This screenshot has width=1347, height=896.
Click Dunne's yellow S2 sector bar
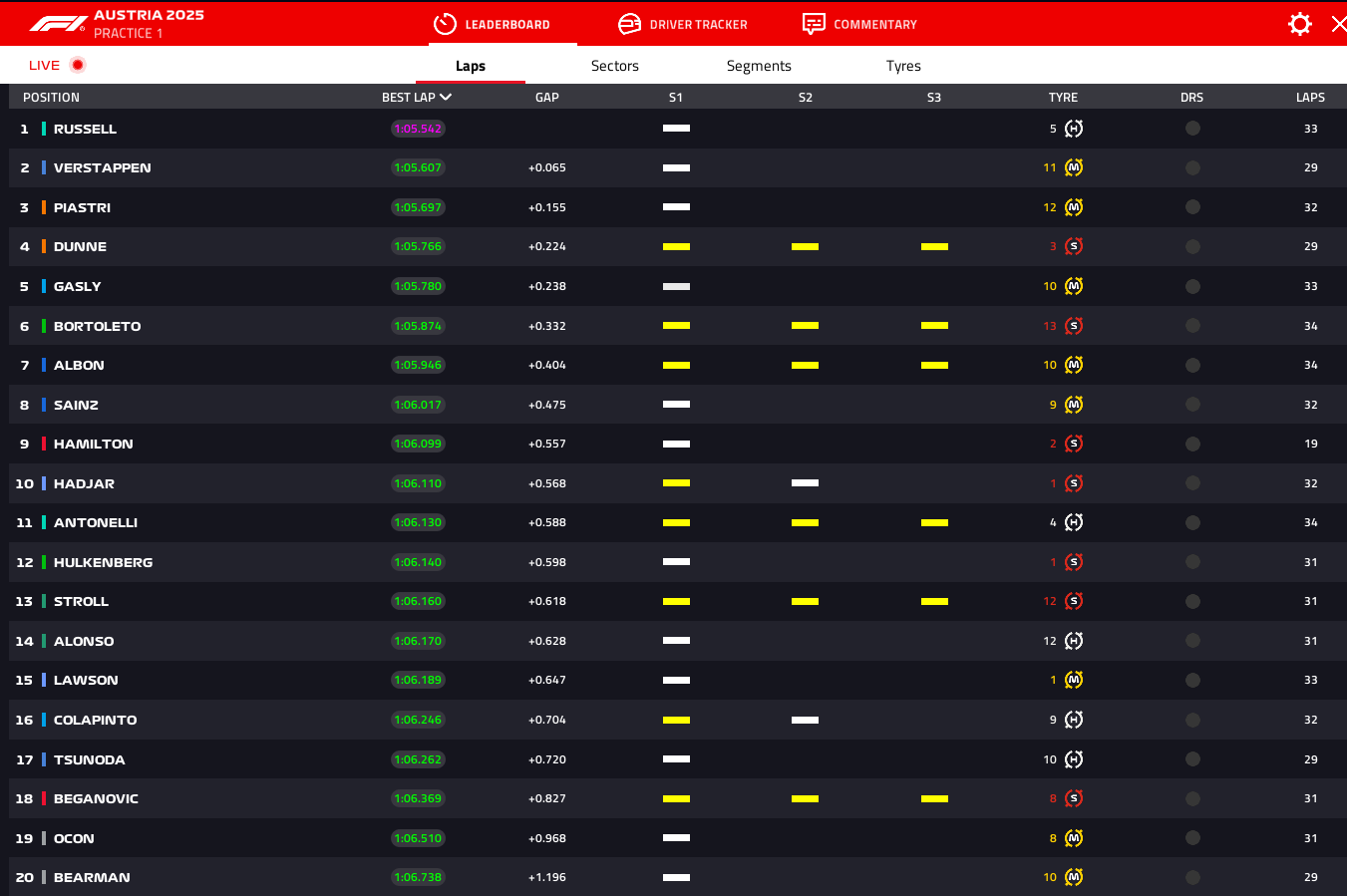805,246
